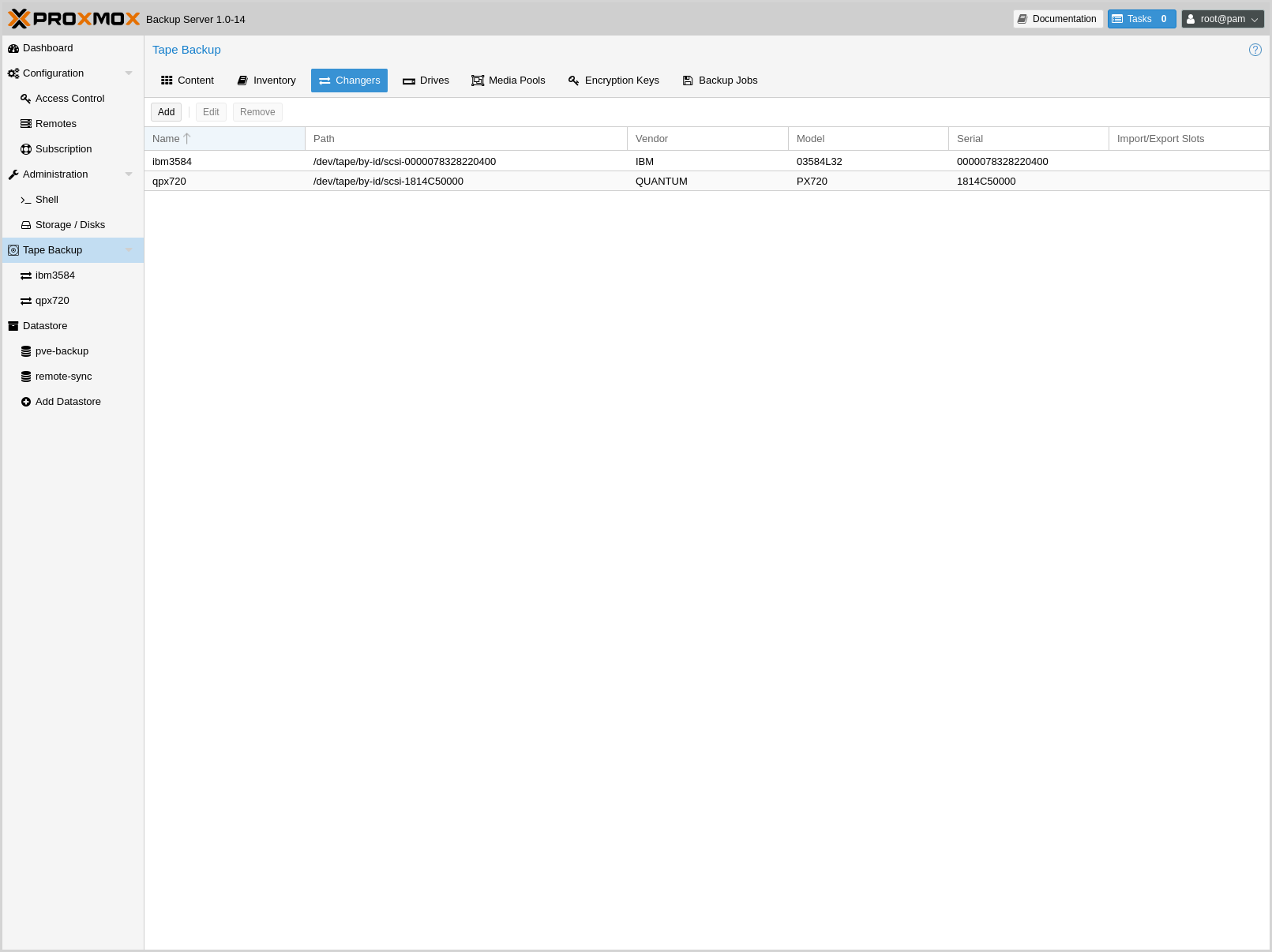
Task: Collapse the Administration section arrow
Action: coord(129,174)
